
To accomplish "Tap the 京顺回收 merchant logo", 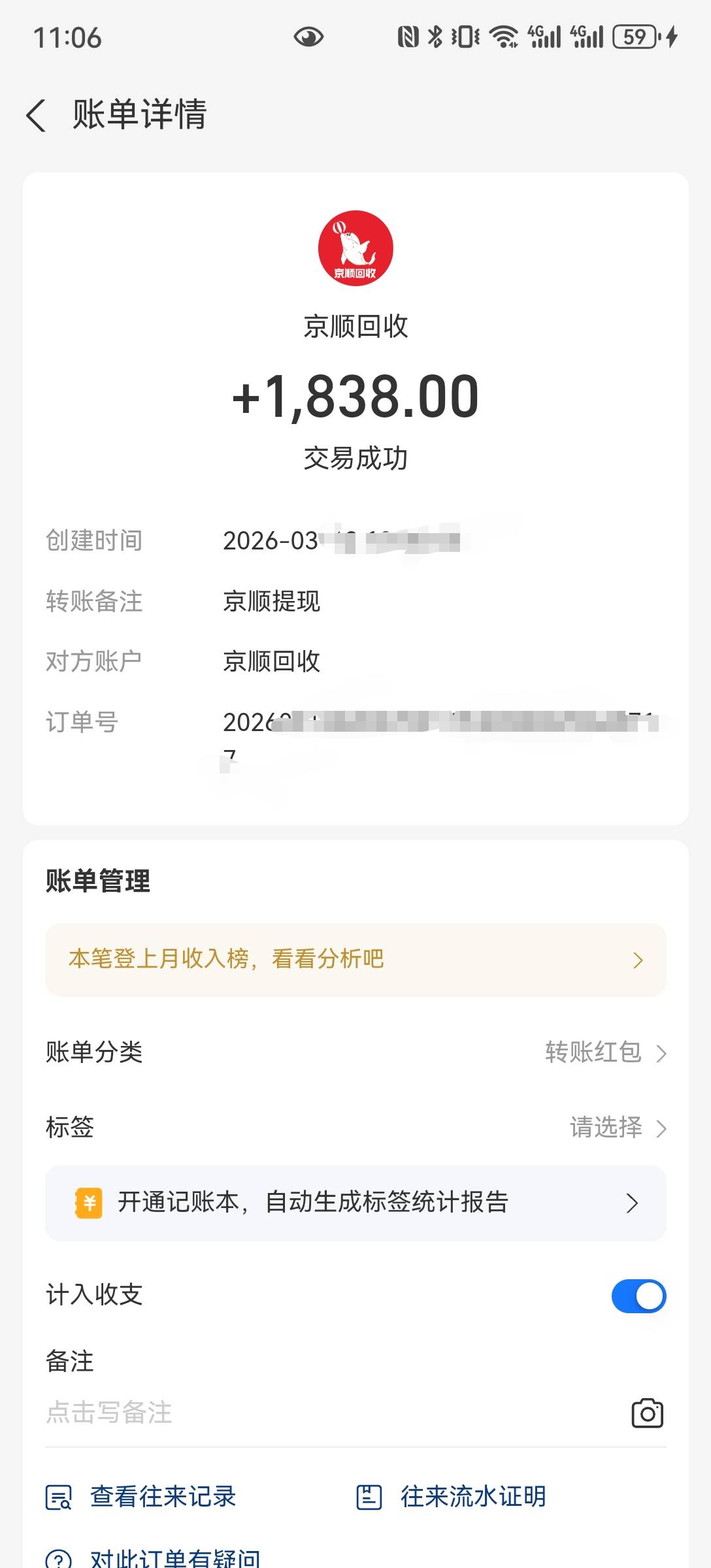I will pyautogui.click(x=355, y=248).
